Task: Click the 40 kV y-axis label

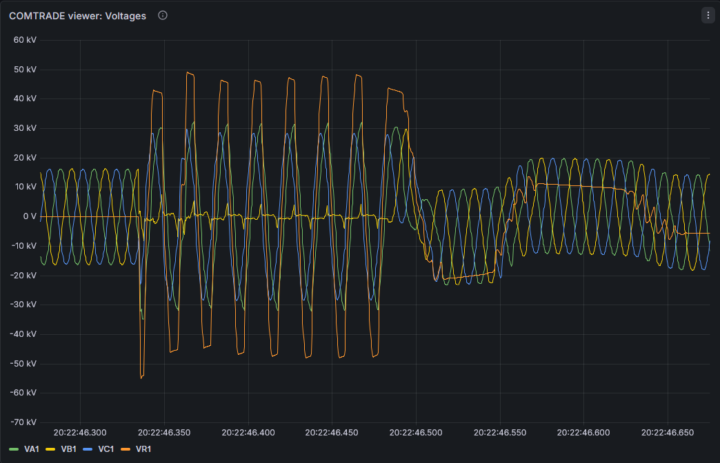Action: point(25,98)
